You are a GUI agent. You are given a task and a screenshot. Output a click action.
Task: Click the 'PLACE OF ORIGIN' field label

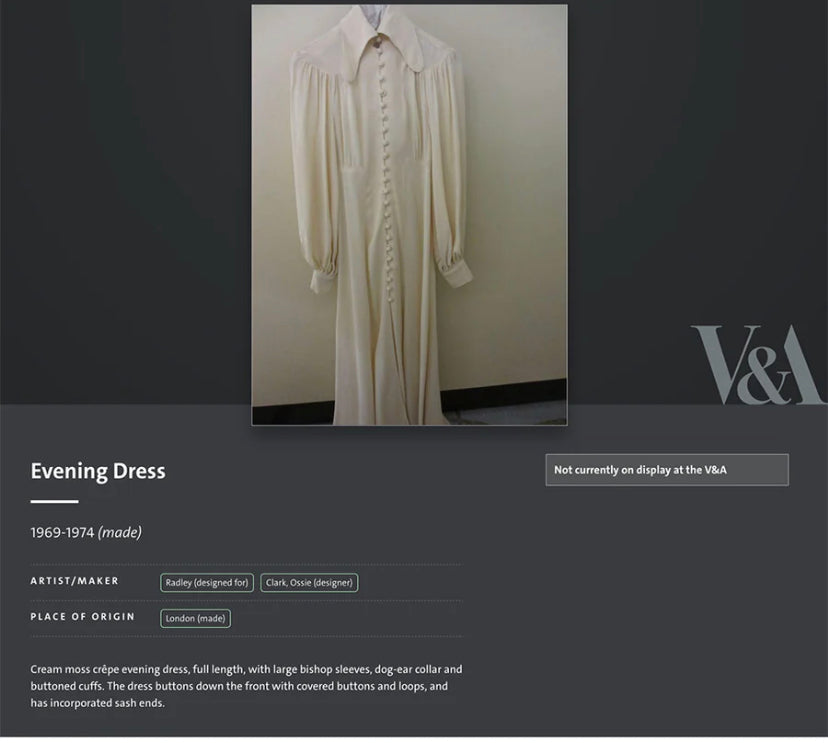[x=82, y=617]
